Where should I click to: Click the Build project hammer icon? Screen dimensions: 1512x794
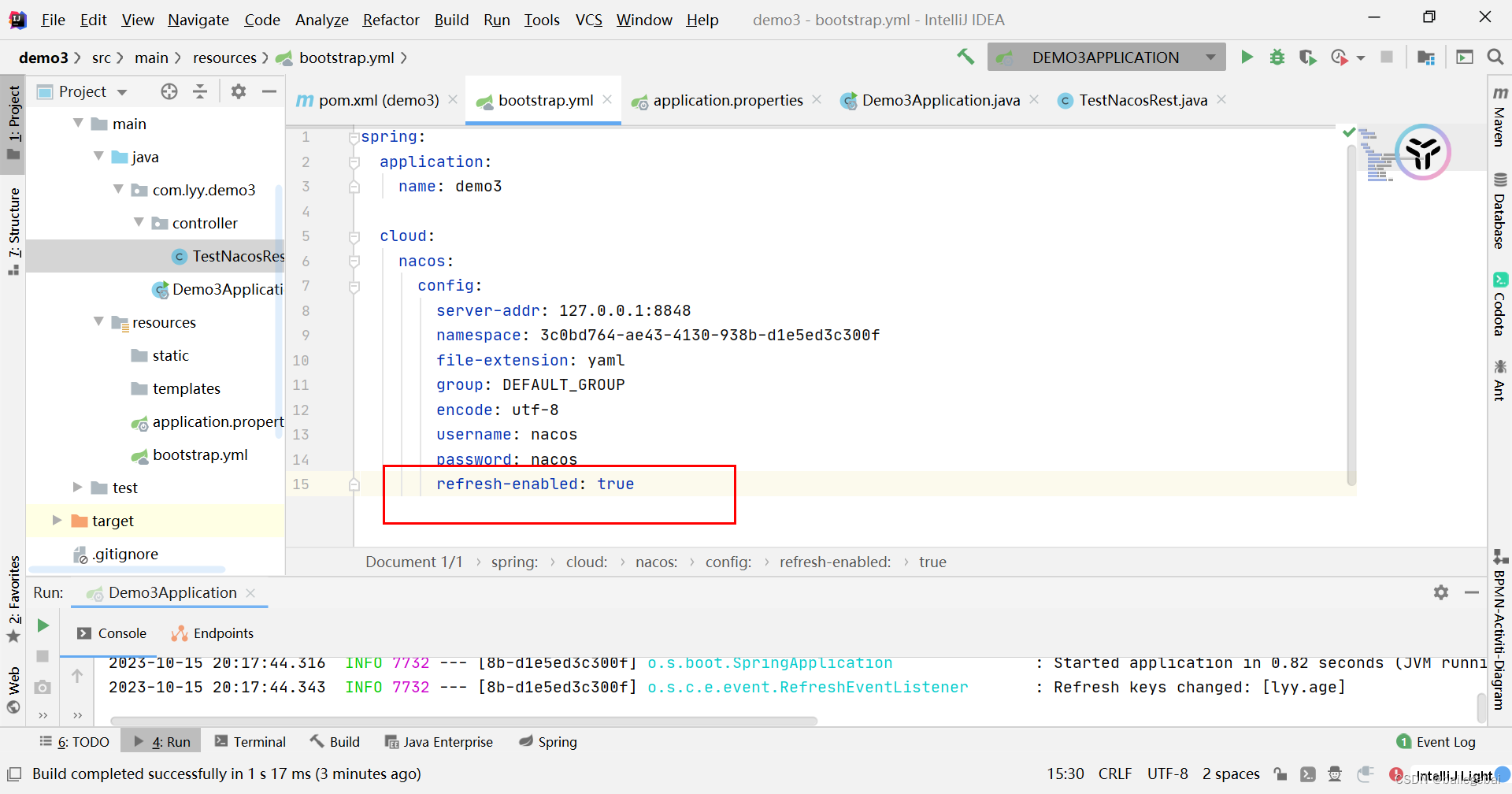coord(965,57)
